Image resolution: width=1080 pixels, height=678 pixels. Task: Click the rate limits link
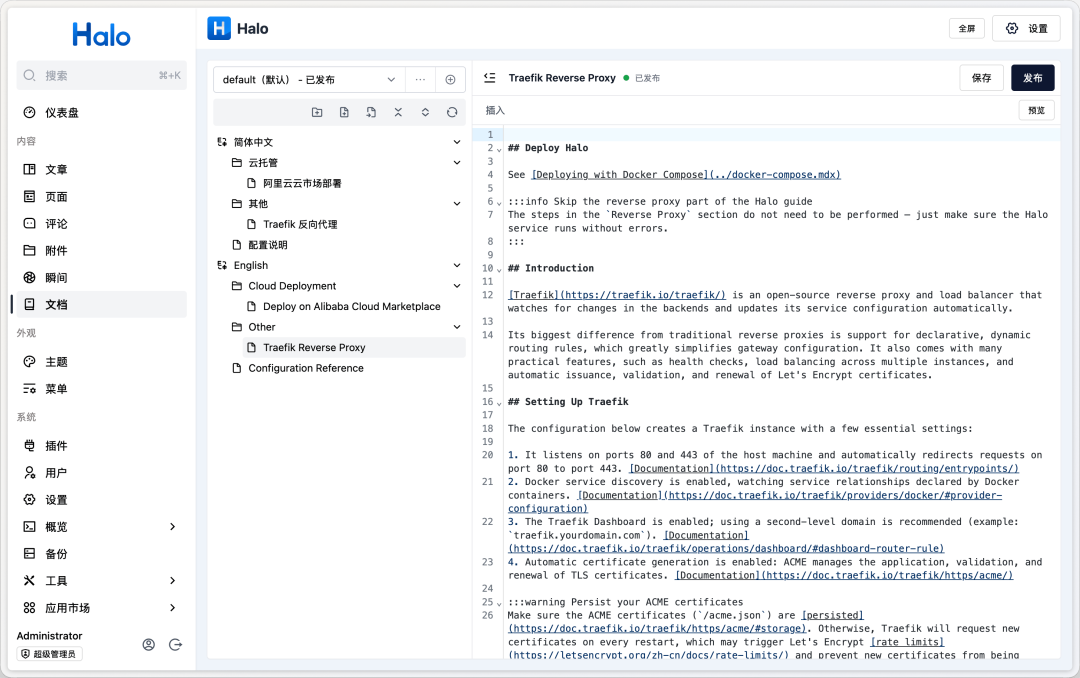pos(907,642)
